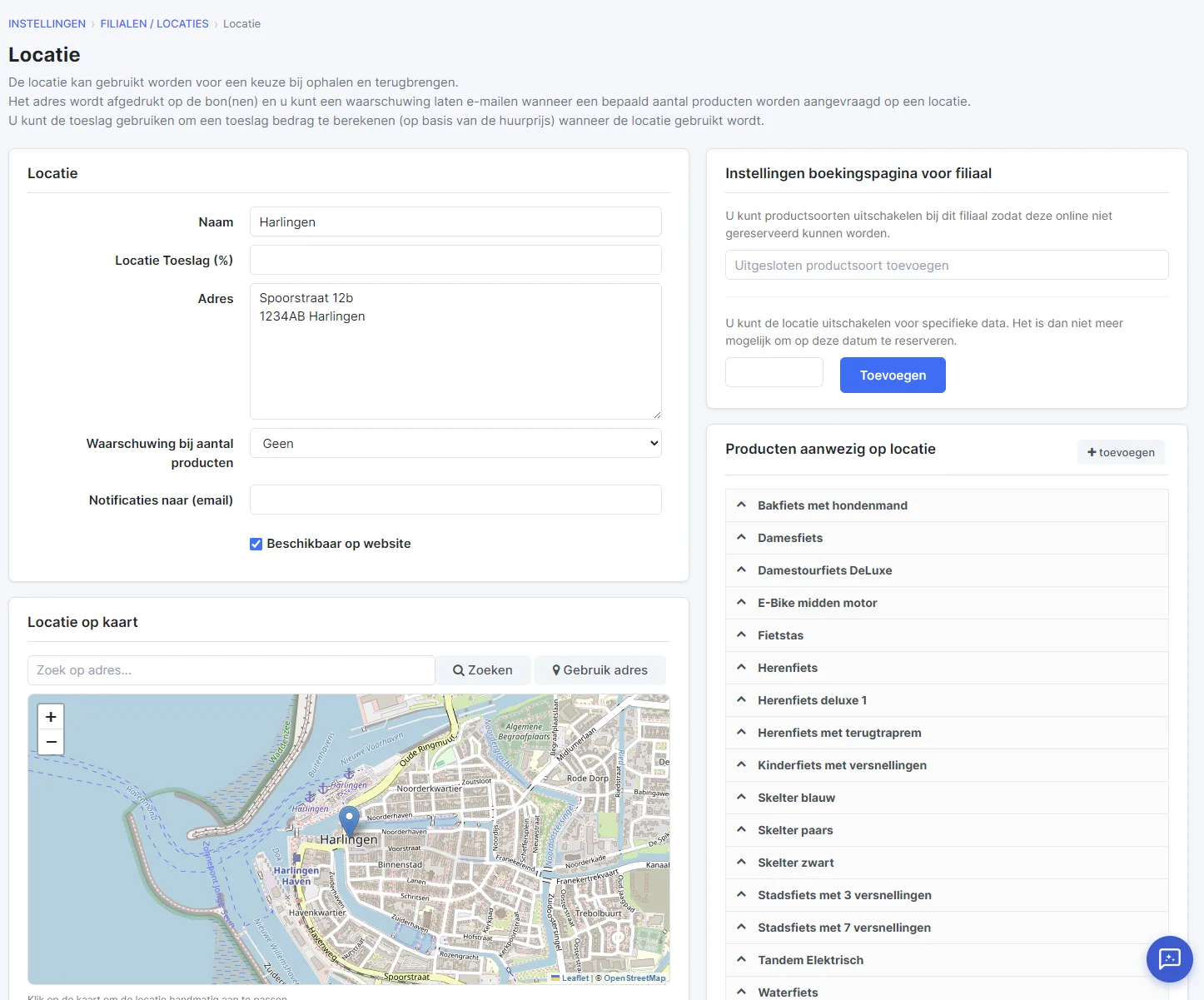
Task: Click the Zoeken map search button
Action: 483,670
